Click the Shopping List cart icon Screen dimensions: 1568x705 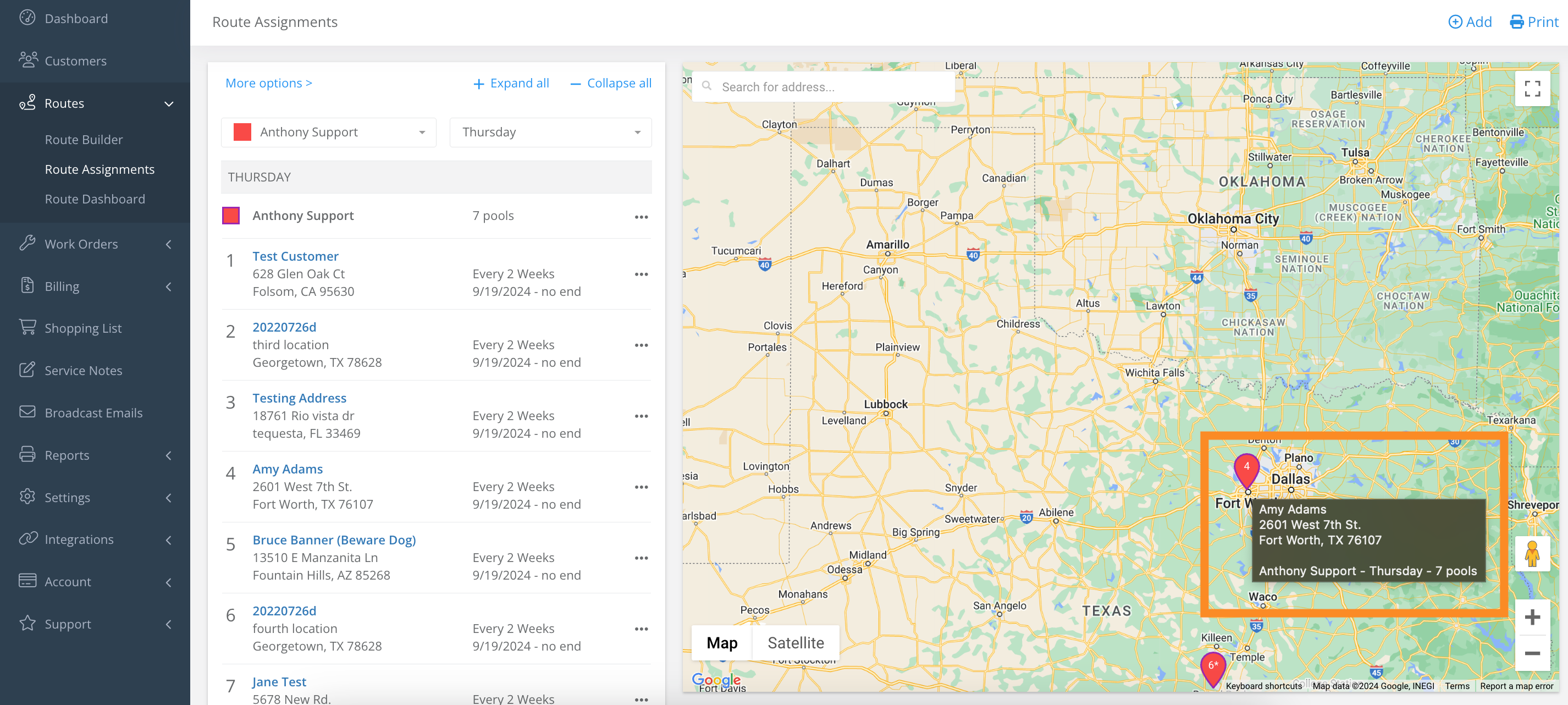(x=27, y=327)
